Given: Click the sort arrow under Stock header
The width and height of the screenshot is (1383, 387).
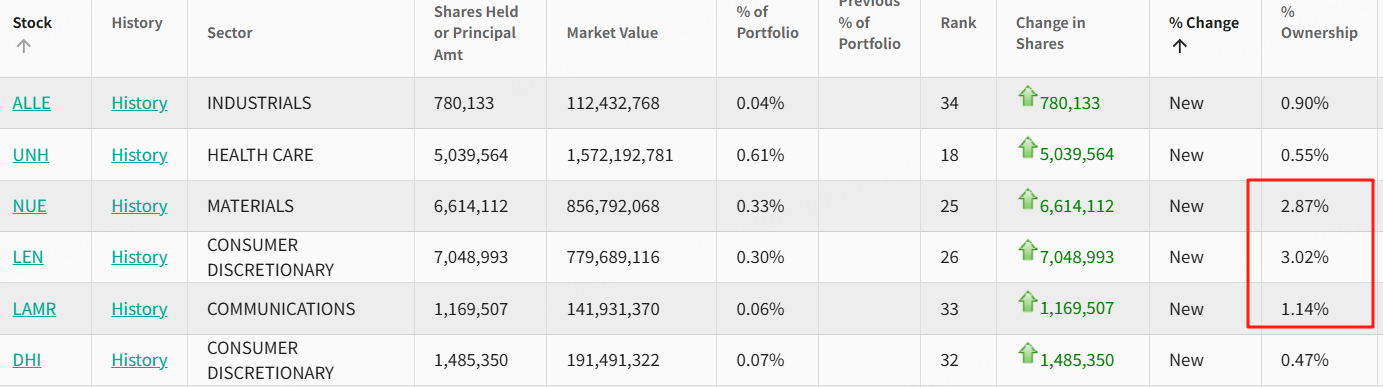Looking at the screenshot, I should [x=24, y=45].
